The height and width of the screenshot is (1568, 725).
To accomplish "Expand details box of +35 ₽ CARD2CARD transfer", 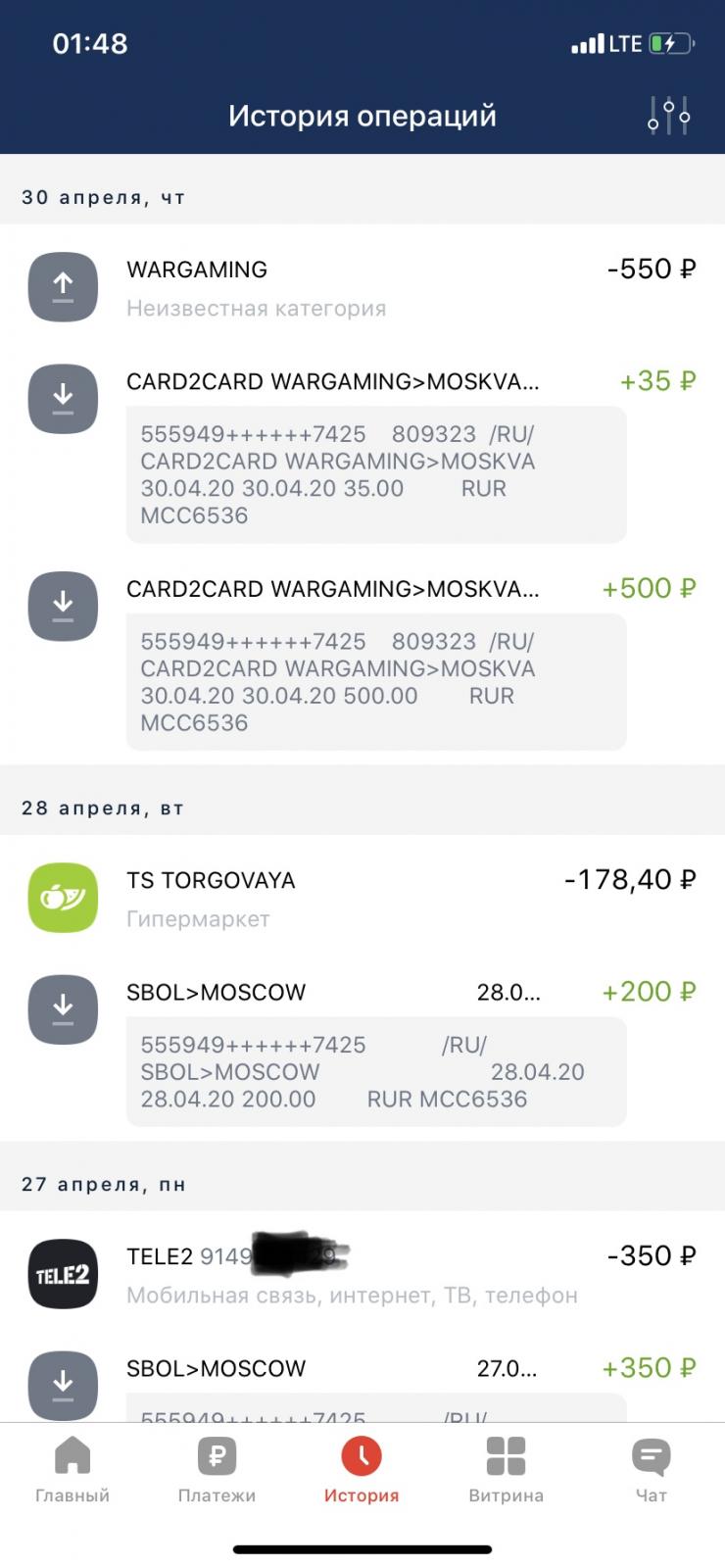I will pyautogui.click(x=376, y=474).
